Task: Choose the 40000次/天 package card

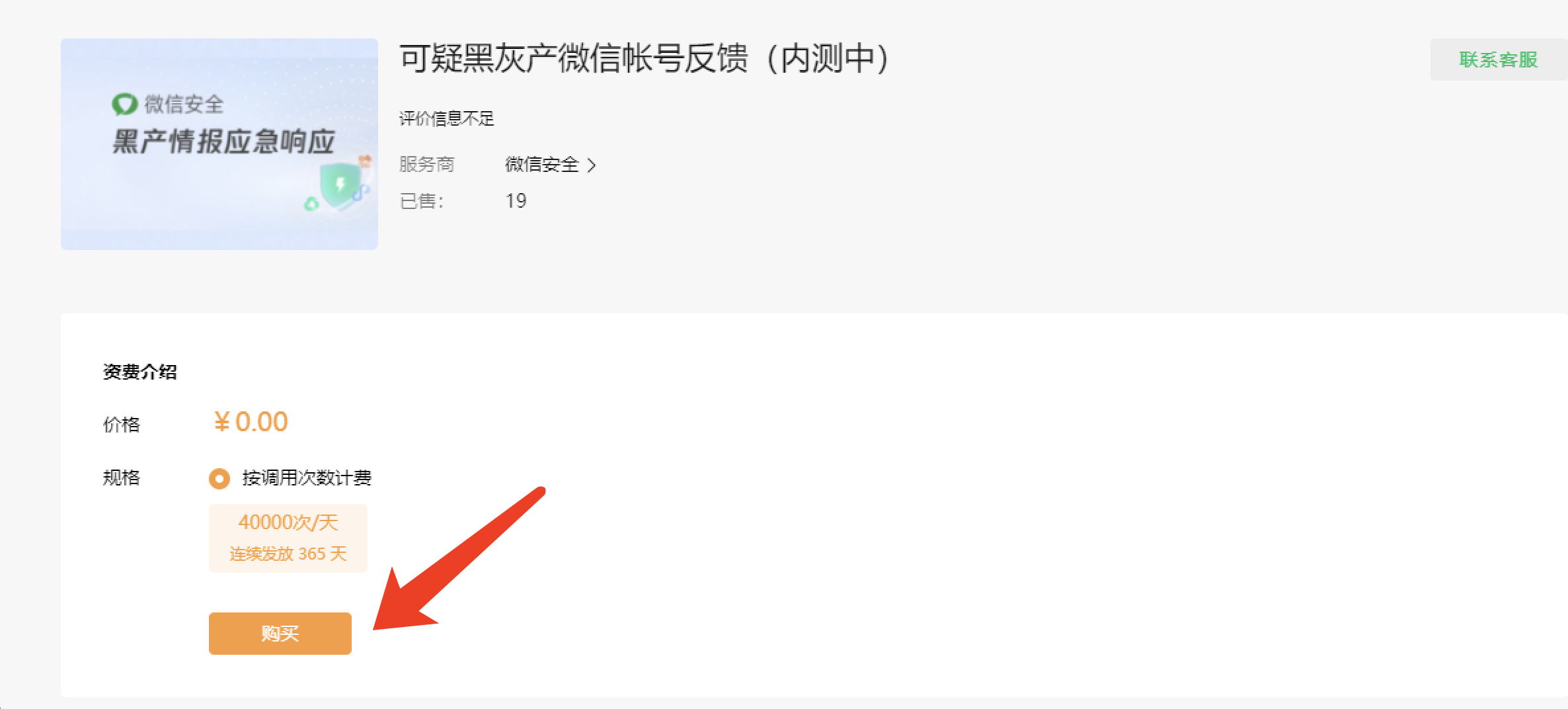Action: point(288,538)
